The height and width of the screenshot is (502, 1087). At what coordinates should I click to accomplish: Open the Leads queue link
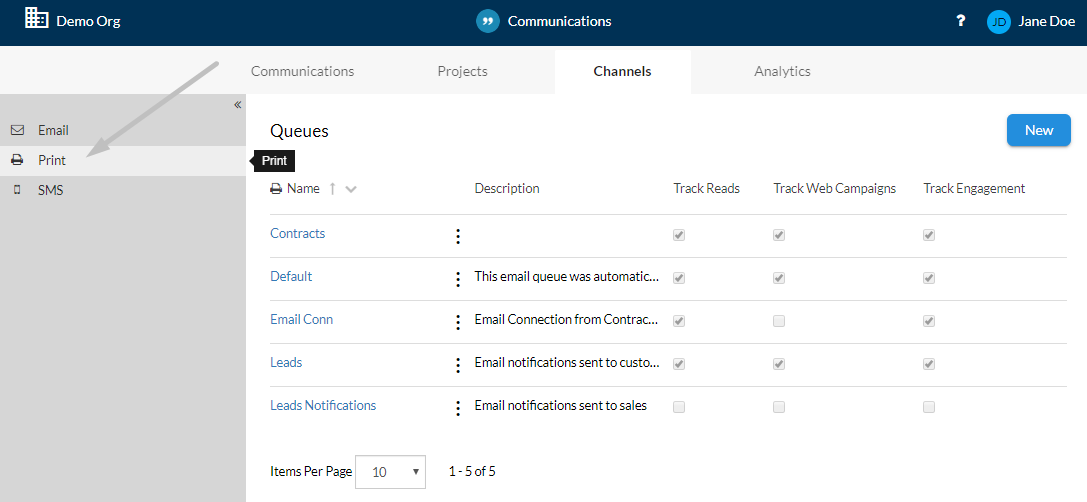click(286, 363)
